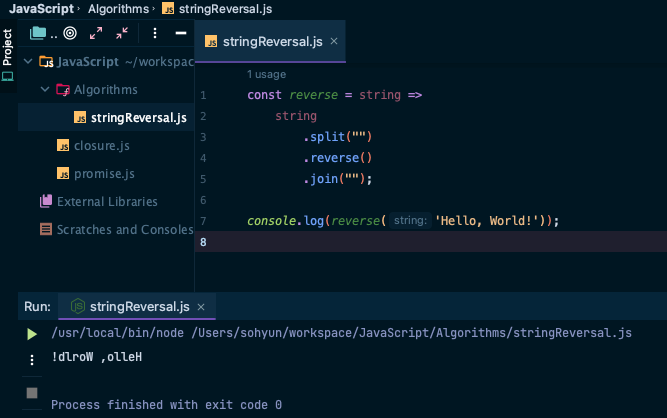Click 'Process finished with exit code 0' text
667x418 pixels.
166,404
